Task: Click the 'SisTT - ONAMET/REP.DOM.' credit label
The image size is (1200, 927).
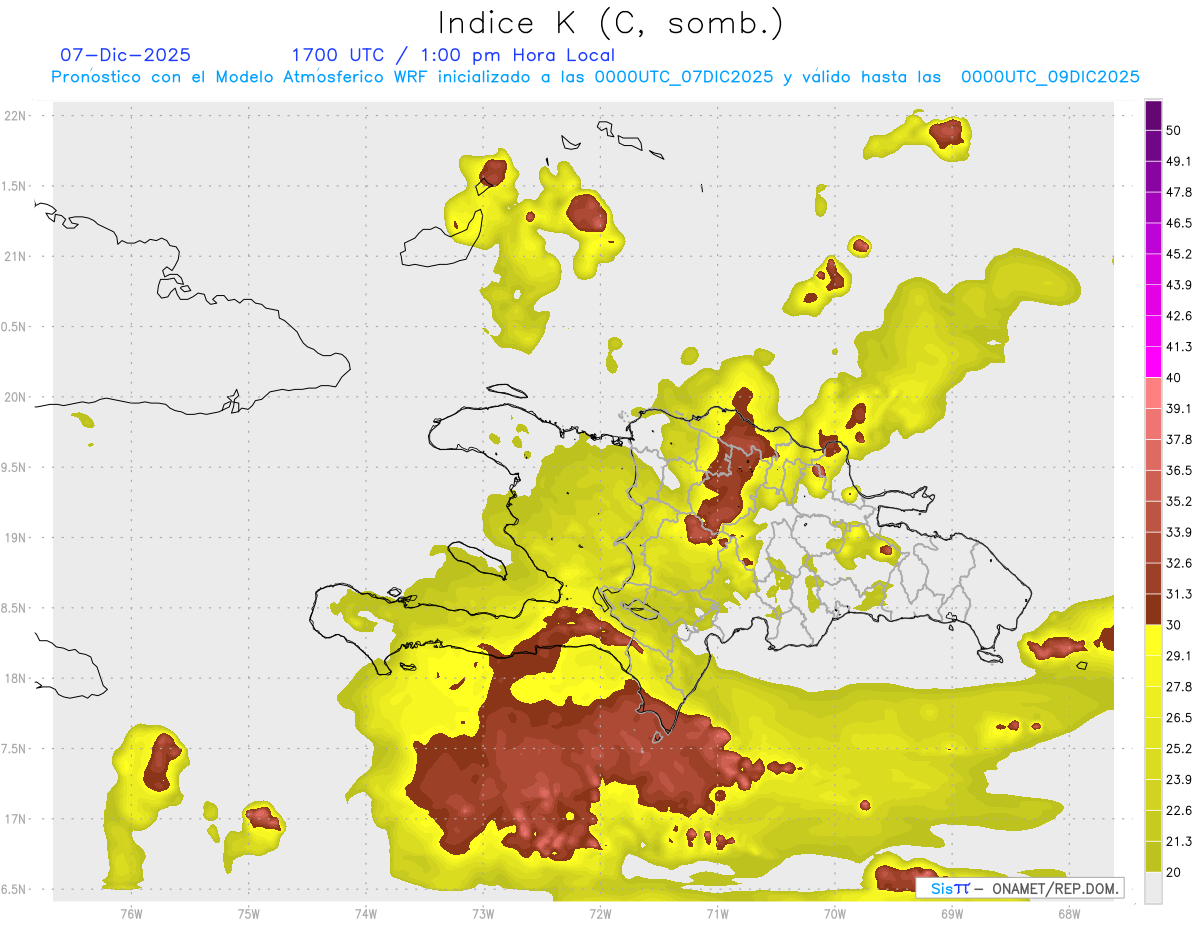Action: (x=1019, y=888)
